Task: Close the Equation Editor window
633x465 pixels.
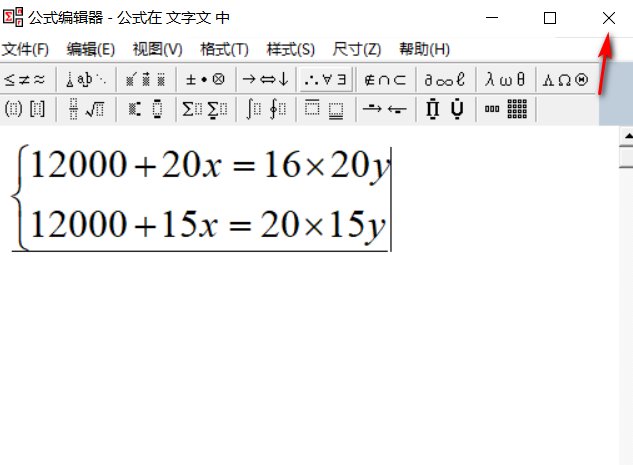Action: click(x=609, y=18)
